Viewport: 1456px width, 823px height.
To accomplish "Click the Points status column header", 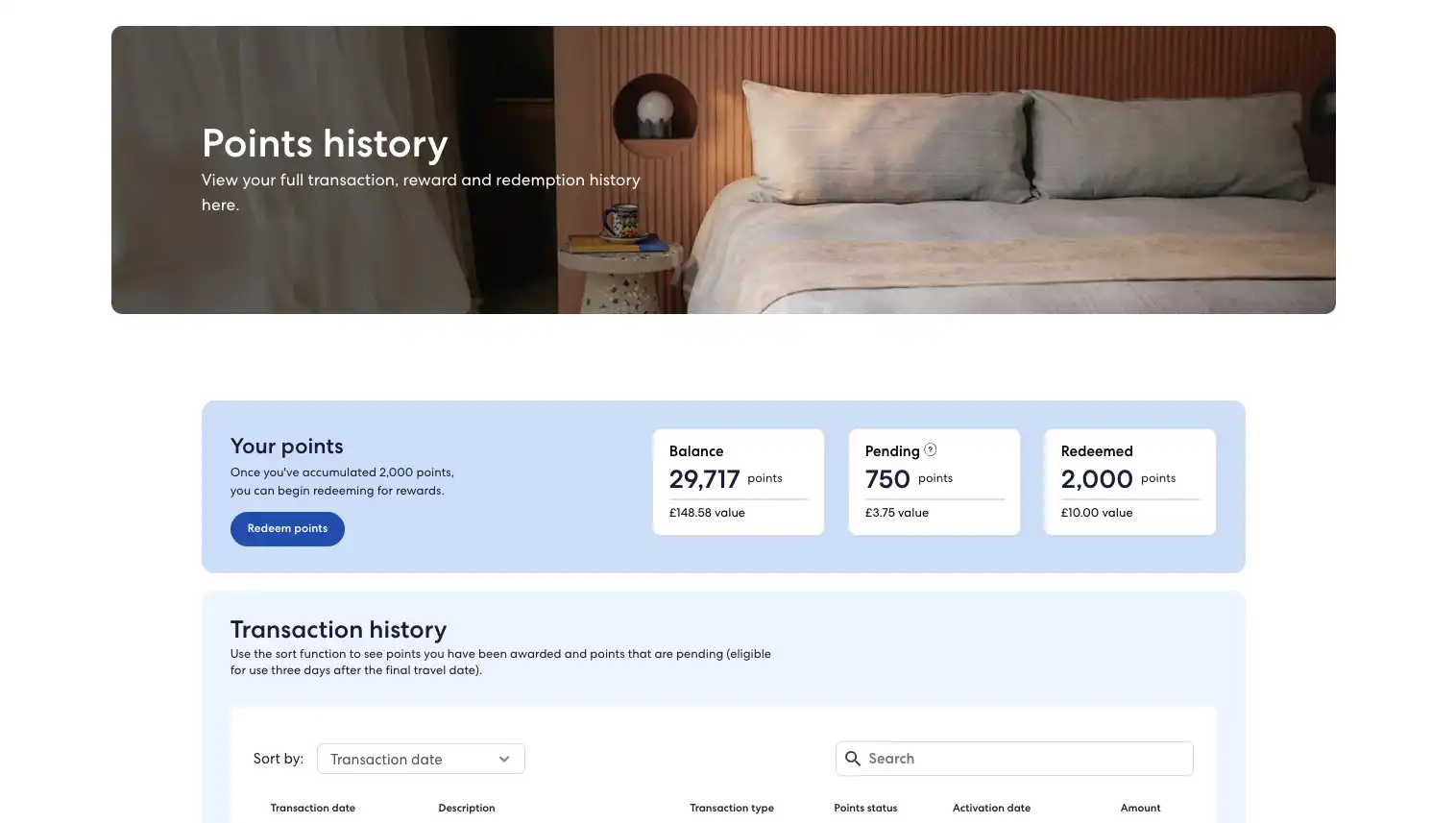I will (x=865, y=809).
